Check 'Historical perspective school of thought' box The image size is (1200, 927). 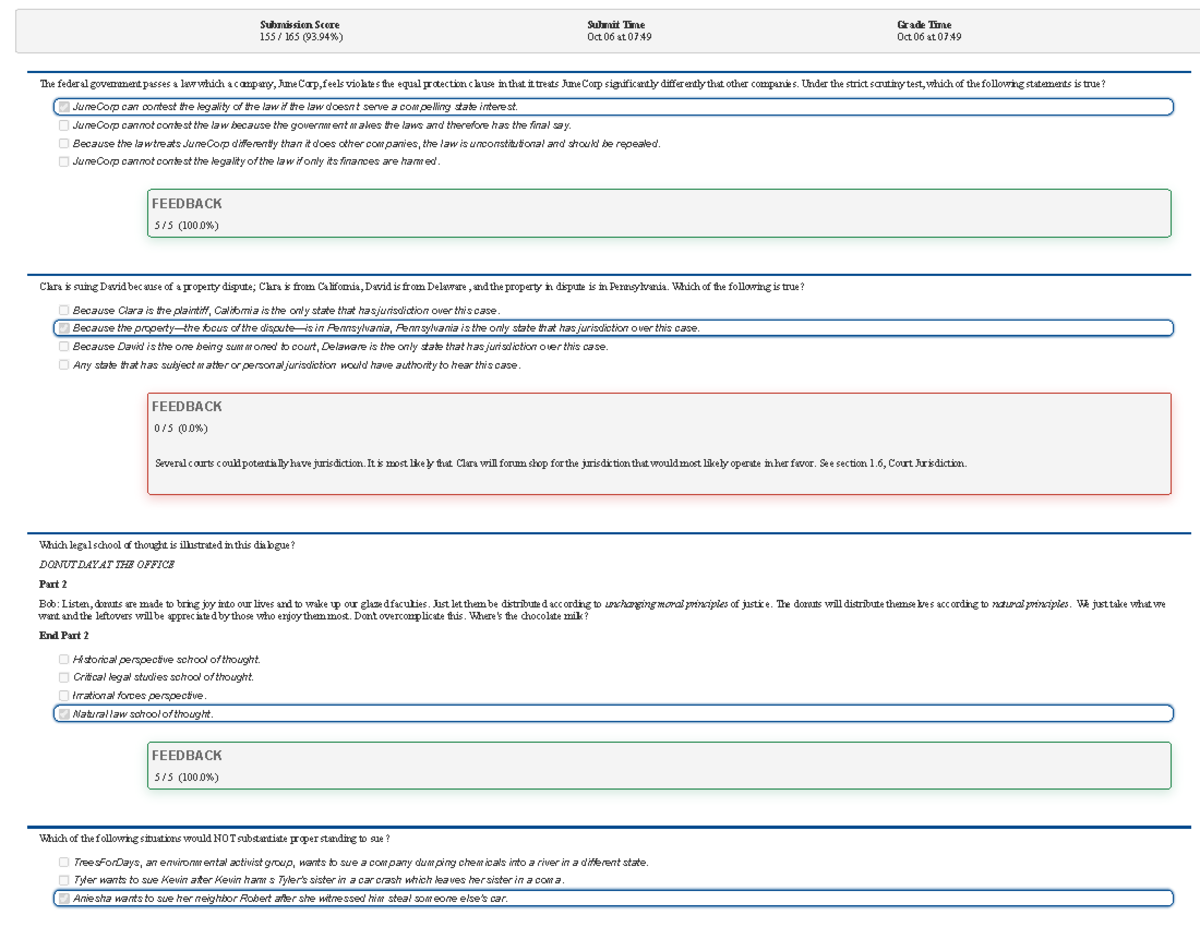64,659
